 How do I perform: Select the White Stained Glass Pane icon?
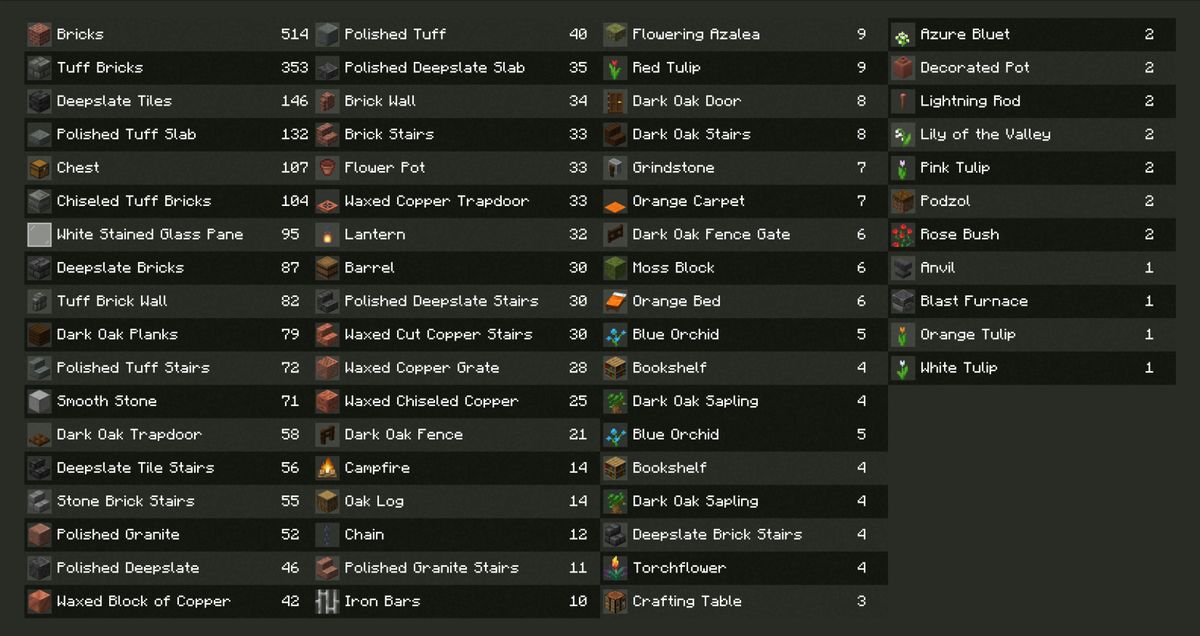(39, 235)
